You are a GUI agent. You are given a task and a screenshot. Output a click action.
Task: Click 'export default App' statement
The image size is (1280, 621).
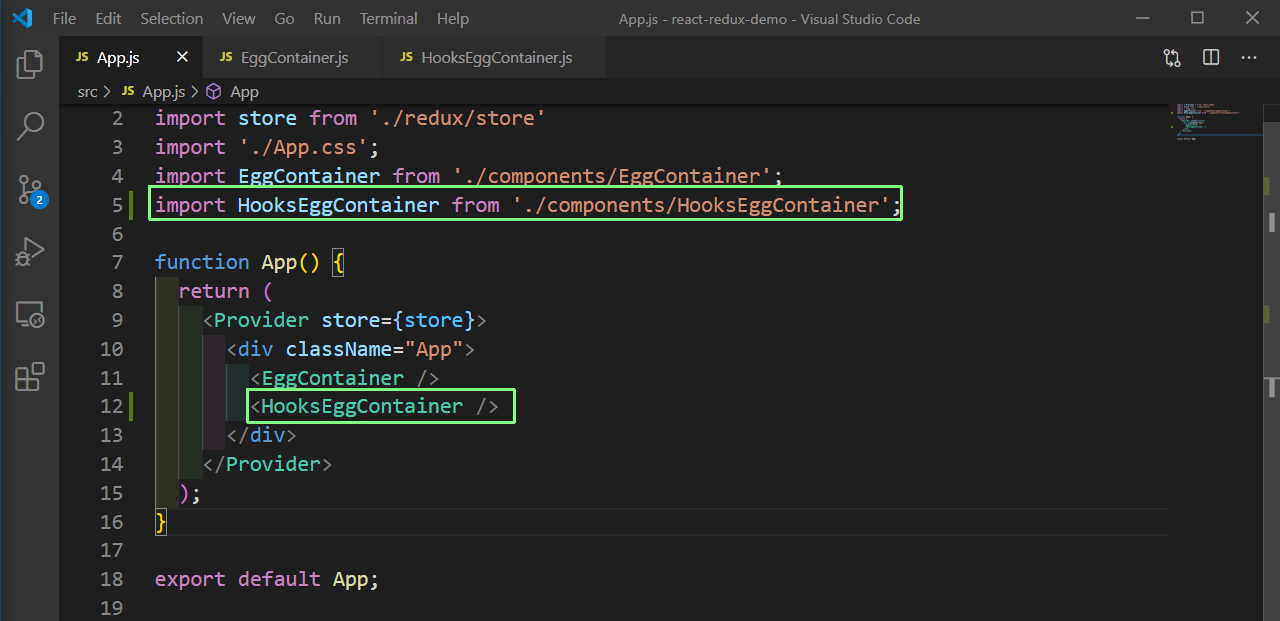[267, 579]
